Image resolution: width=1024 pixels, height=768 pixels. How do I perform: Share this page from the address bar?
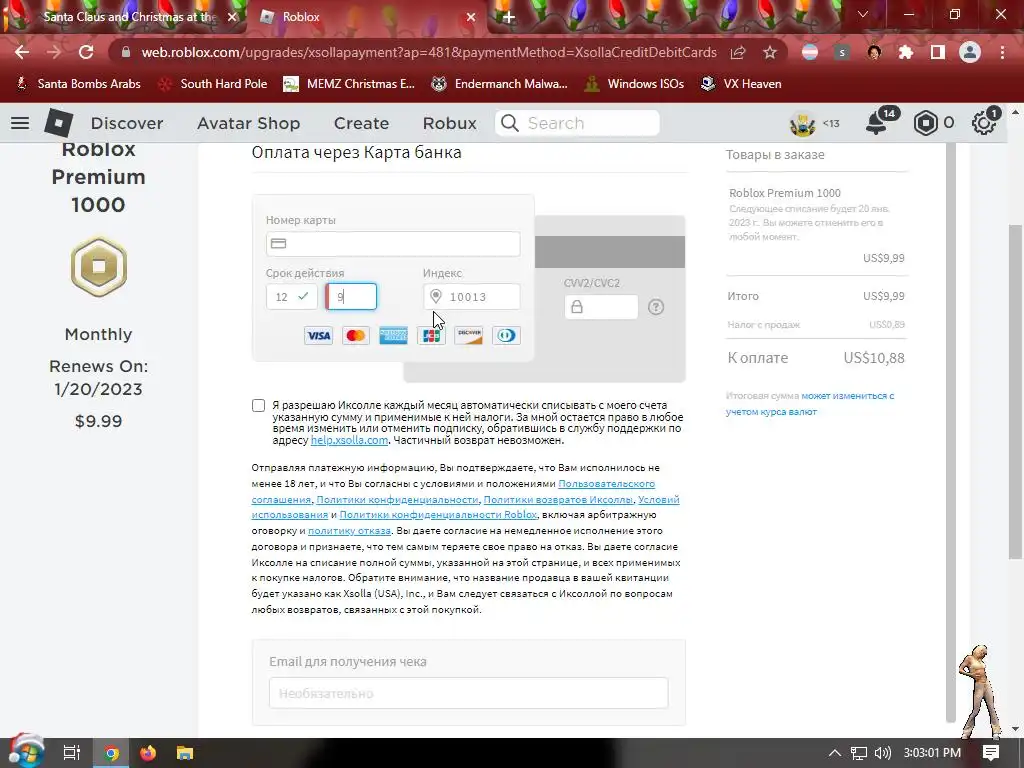pos(738,52)
